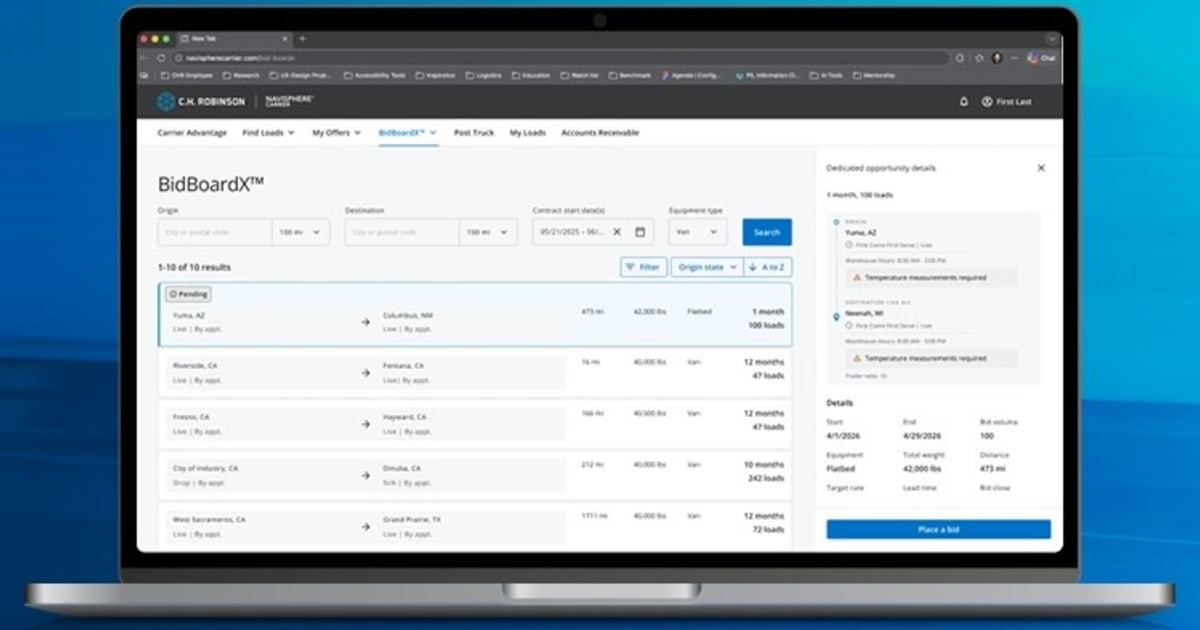1200x630 pixels.
Task: Open the CHR Employee bookmark folder
Action: pyautogui.click(x=188, y=75)
